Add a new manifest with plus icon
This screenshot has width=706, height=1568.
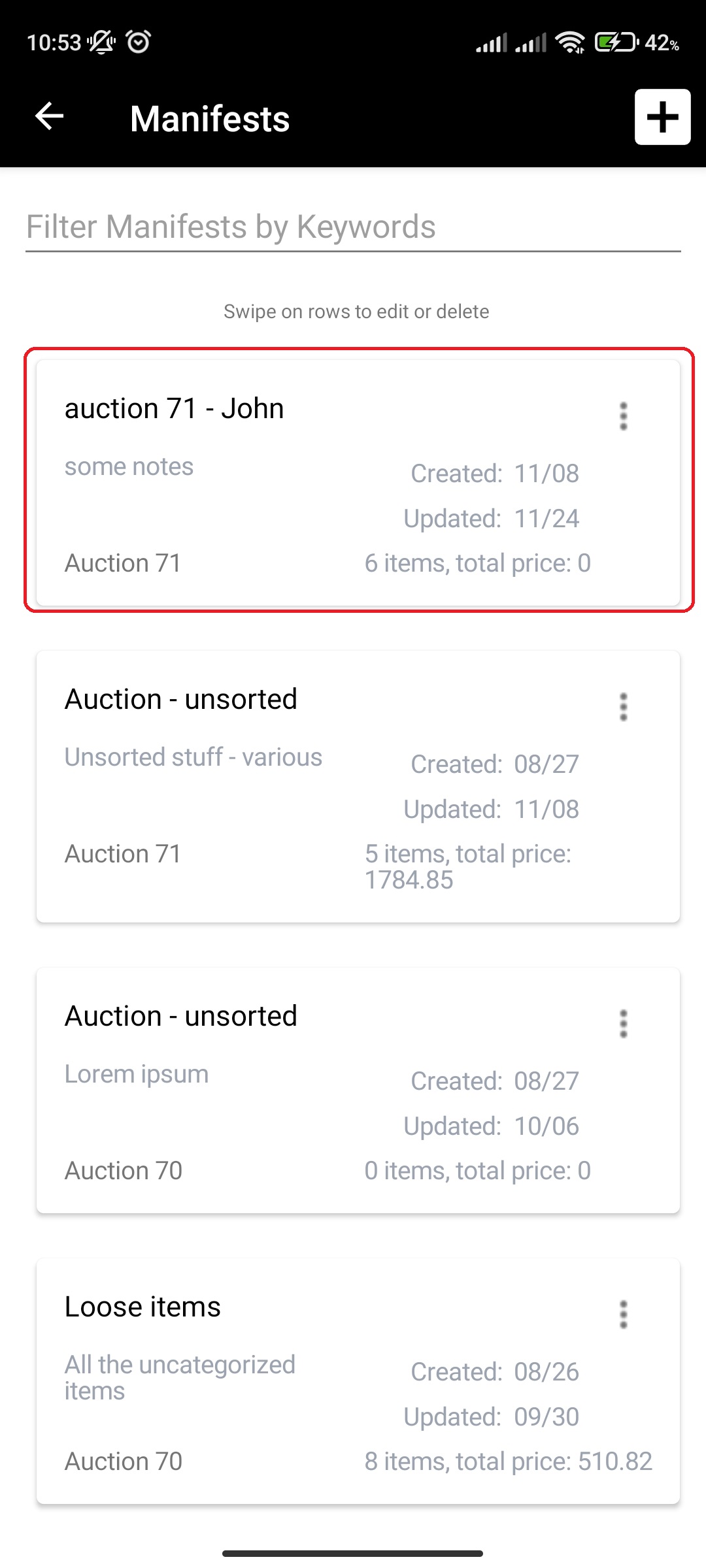662,117
